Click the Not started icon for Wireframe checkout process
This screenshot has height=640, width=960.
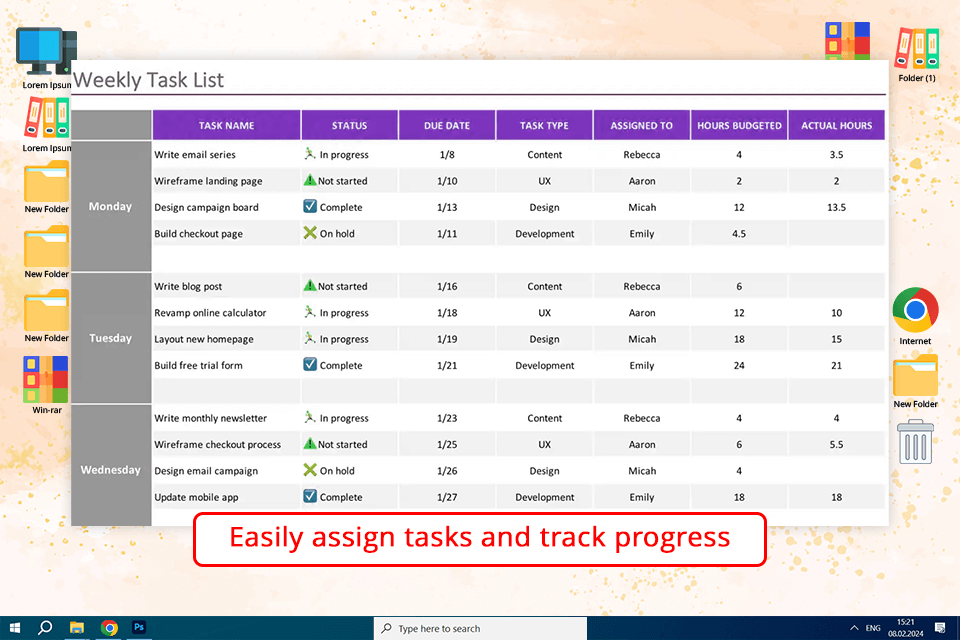click(310, 443)
